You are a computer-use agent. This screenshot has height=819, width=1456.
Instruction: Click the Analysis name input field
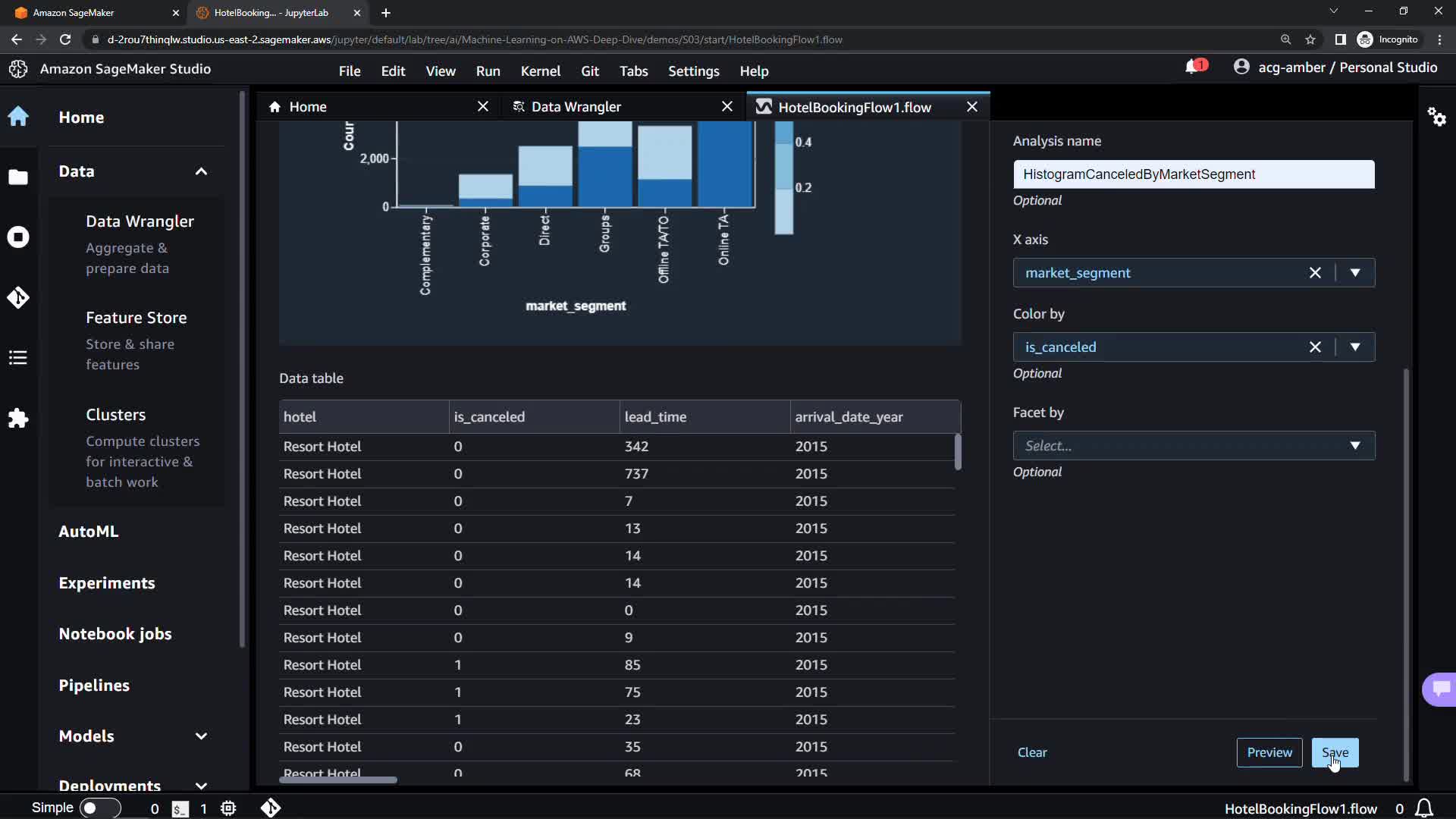[x=1193, y=174]
